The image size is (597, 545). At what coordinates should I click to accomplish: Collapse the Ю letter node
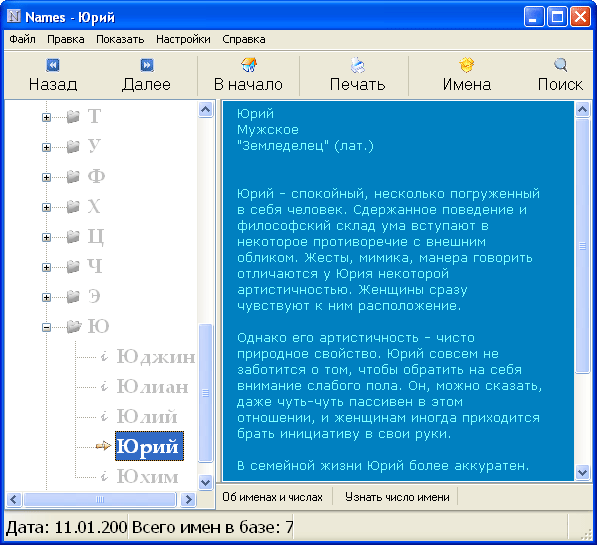[46, 328]
